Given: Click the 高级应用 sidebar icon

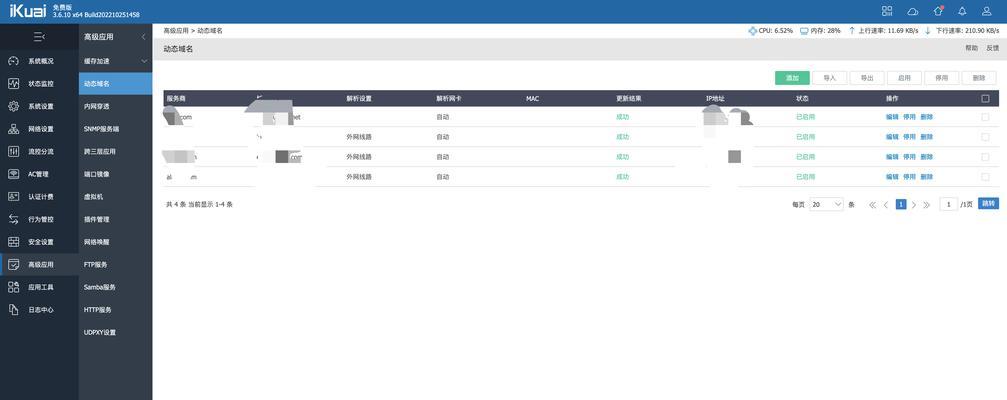Looking at the screenshot, I should [x=13, y=265].
